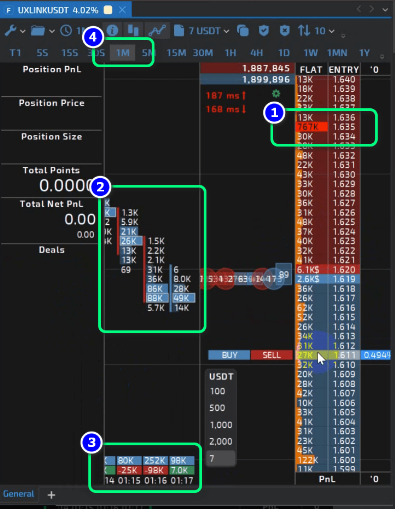Click the 767K volume at price 1.635

coord(312,127)
